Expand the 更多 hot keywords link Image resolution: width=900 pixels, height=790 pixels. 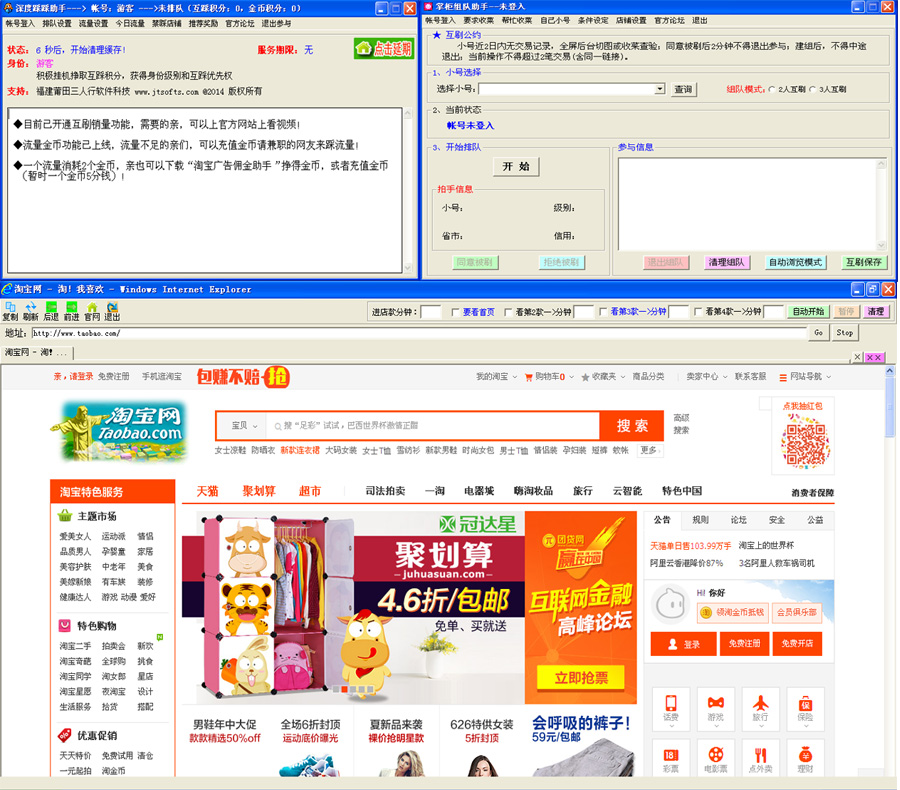click(650, 450)
